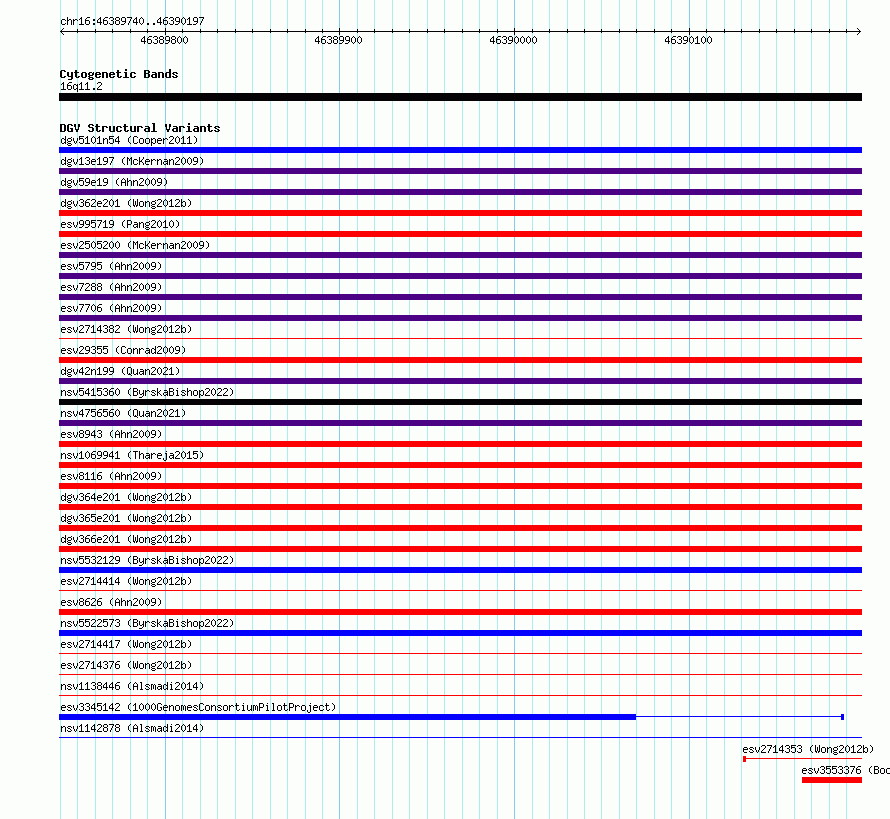Click the esv2714382 (Wong2012b) label

tap(126, 329)
